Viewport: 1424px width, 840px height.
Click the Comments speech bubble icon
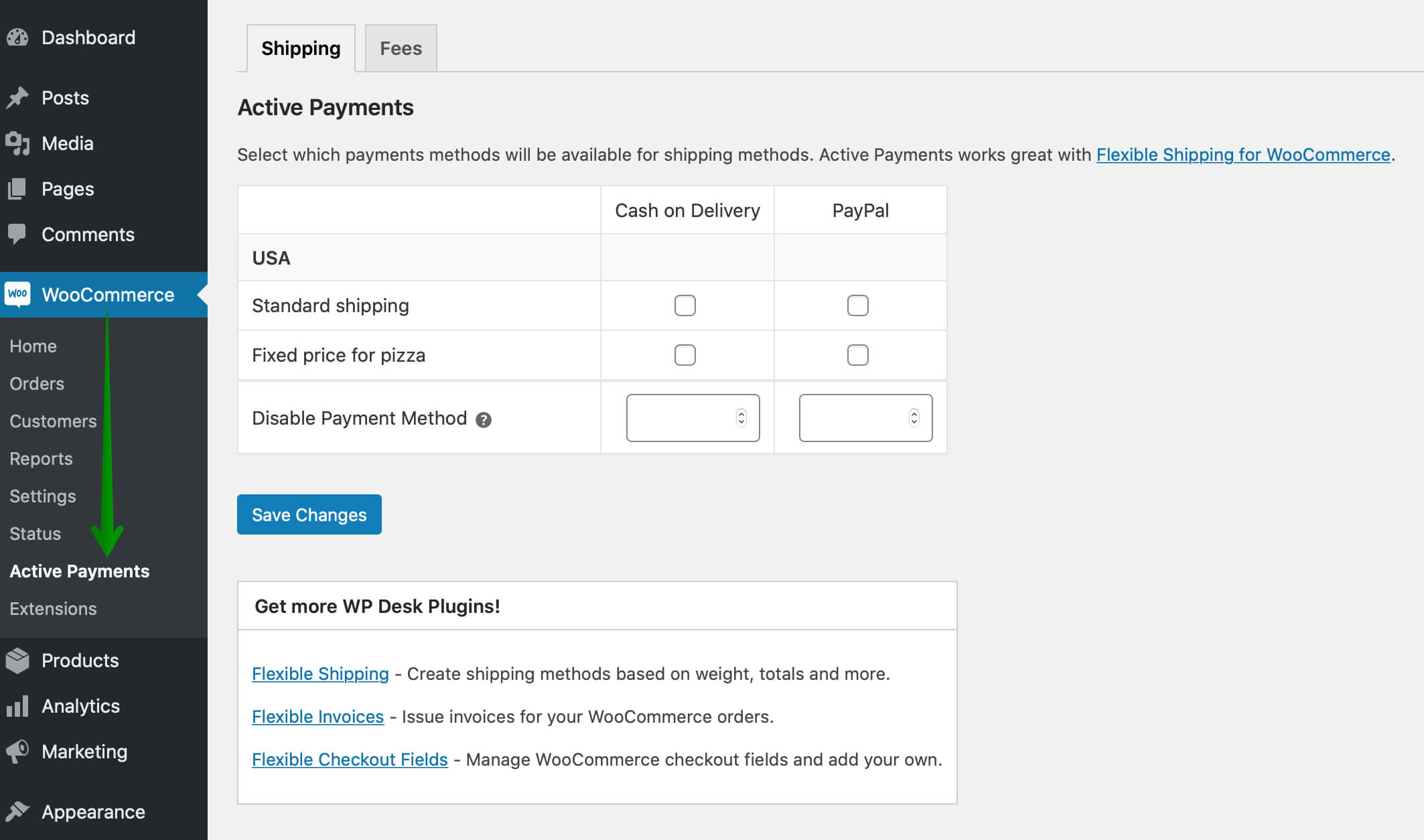tap(17, 234)
